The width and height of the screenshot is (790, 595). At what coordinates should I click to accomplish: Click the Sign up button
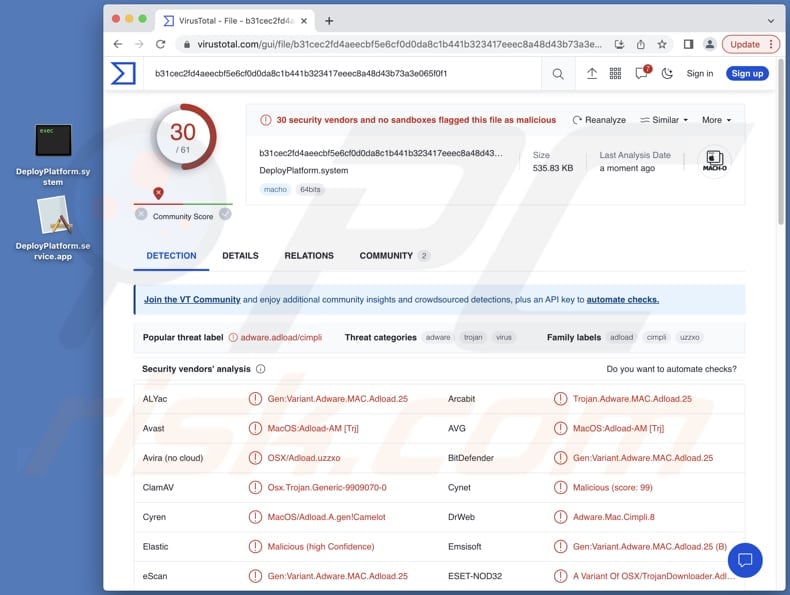tap(747, 74)
